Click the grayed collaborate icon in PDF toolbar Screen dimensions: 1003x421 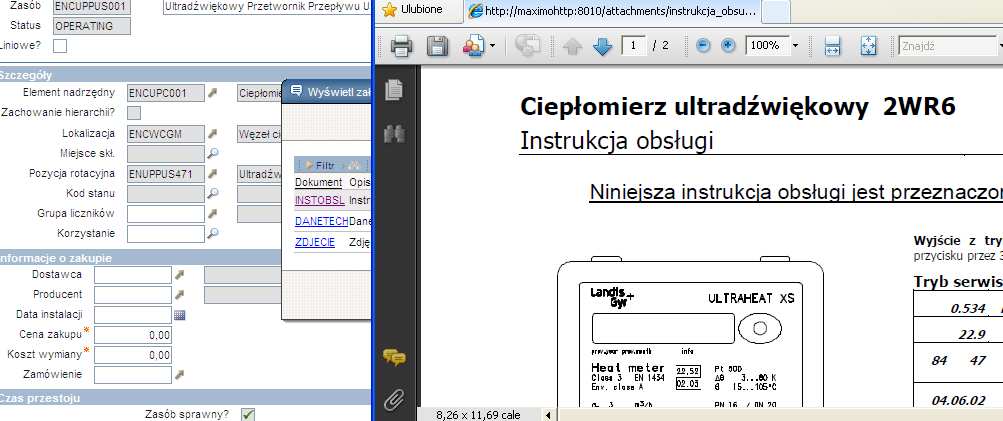click(x=528, y=46)
